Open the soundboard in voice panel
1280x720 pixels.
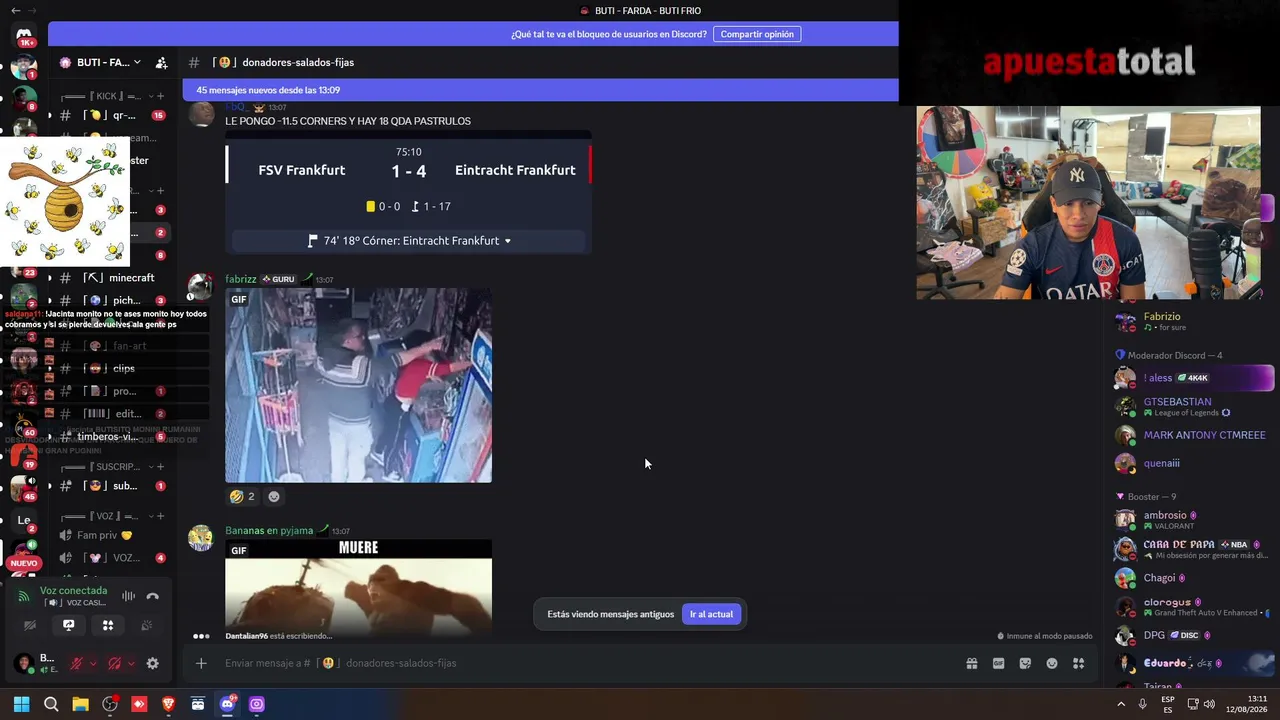(147, 625)
